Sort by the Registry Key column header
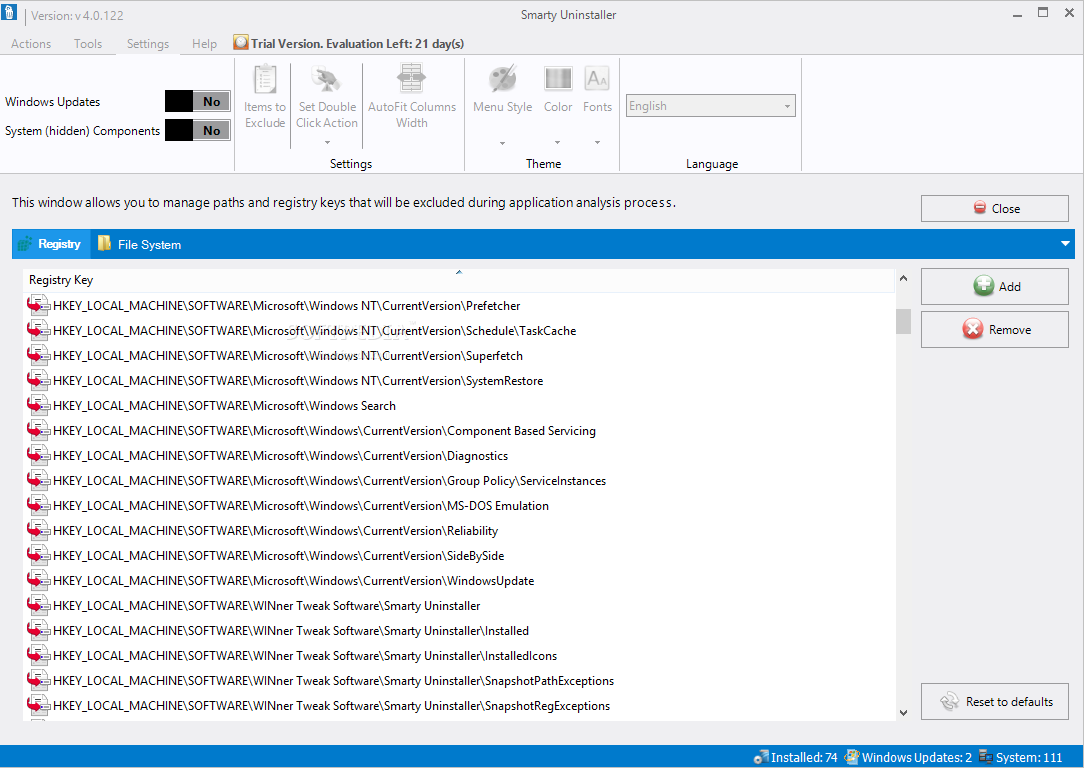 pos(458,280)
